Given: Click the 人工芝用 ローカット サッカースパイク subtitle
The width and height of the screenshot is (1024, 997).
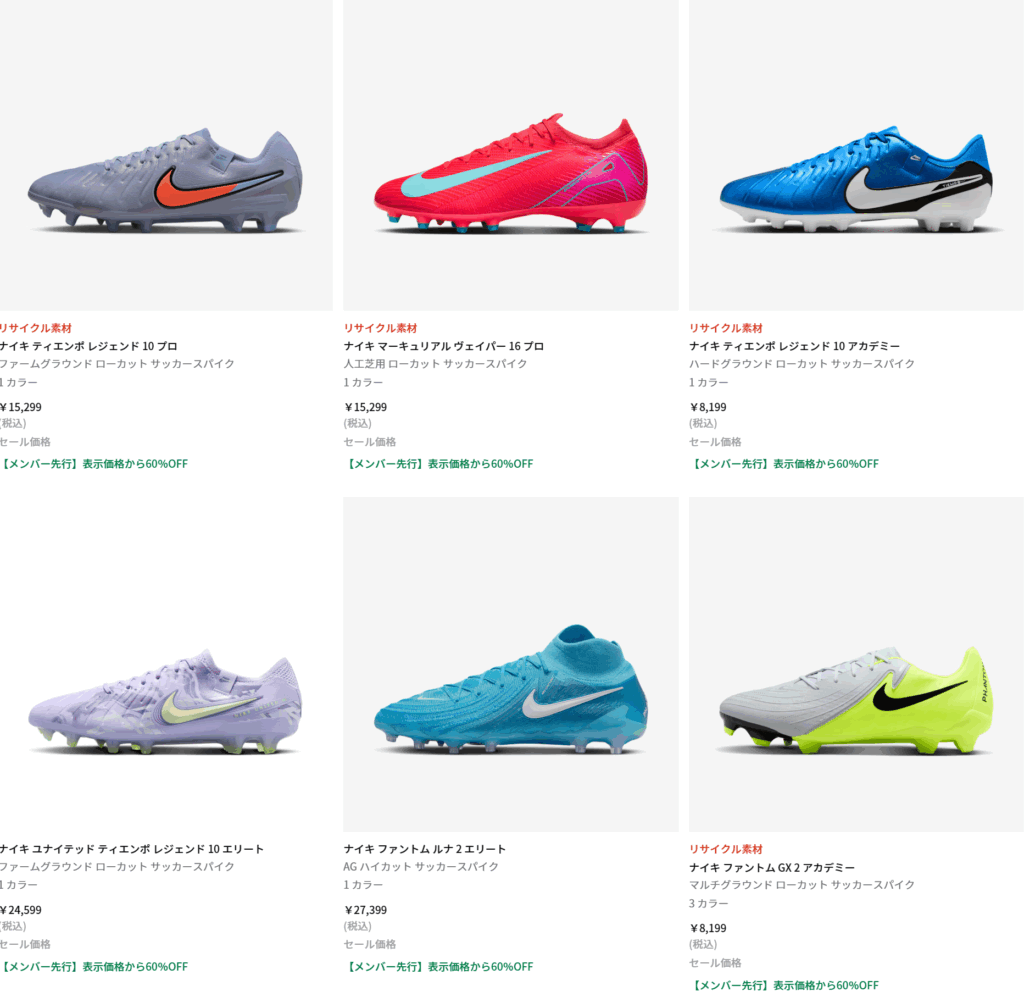Looking at the screenshot, I should pos(435,364).
